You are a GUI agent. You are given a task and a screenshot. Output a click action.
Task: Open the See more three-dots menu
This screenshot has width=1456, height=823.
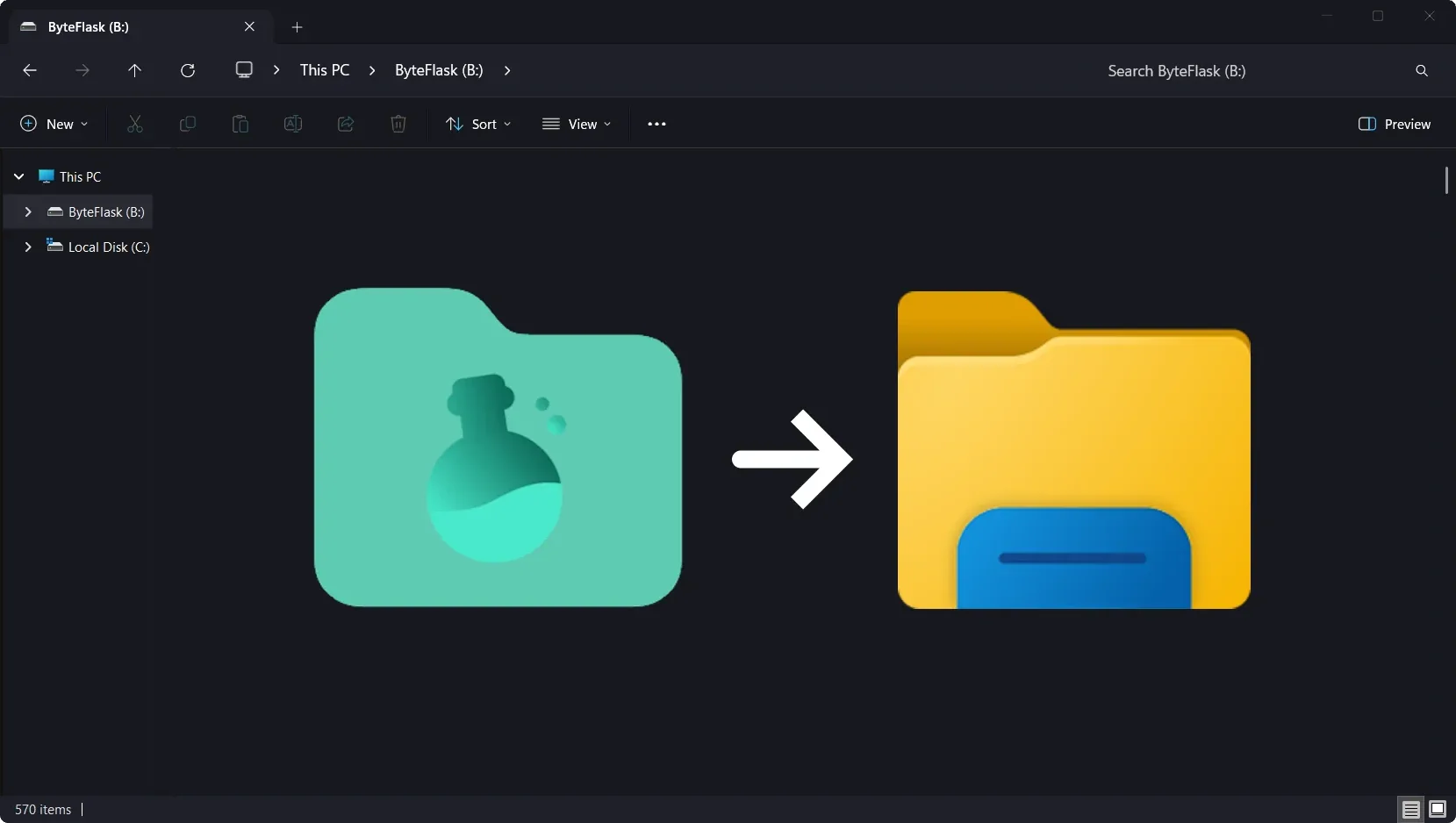coord(656,124)
